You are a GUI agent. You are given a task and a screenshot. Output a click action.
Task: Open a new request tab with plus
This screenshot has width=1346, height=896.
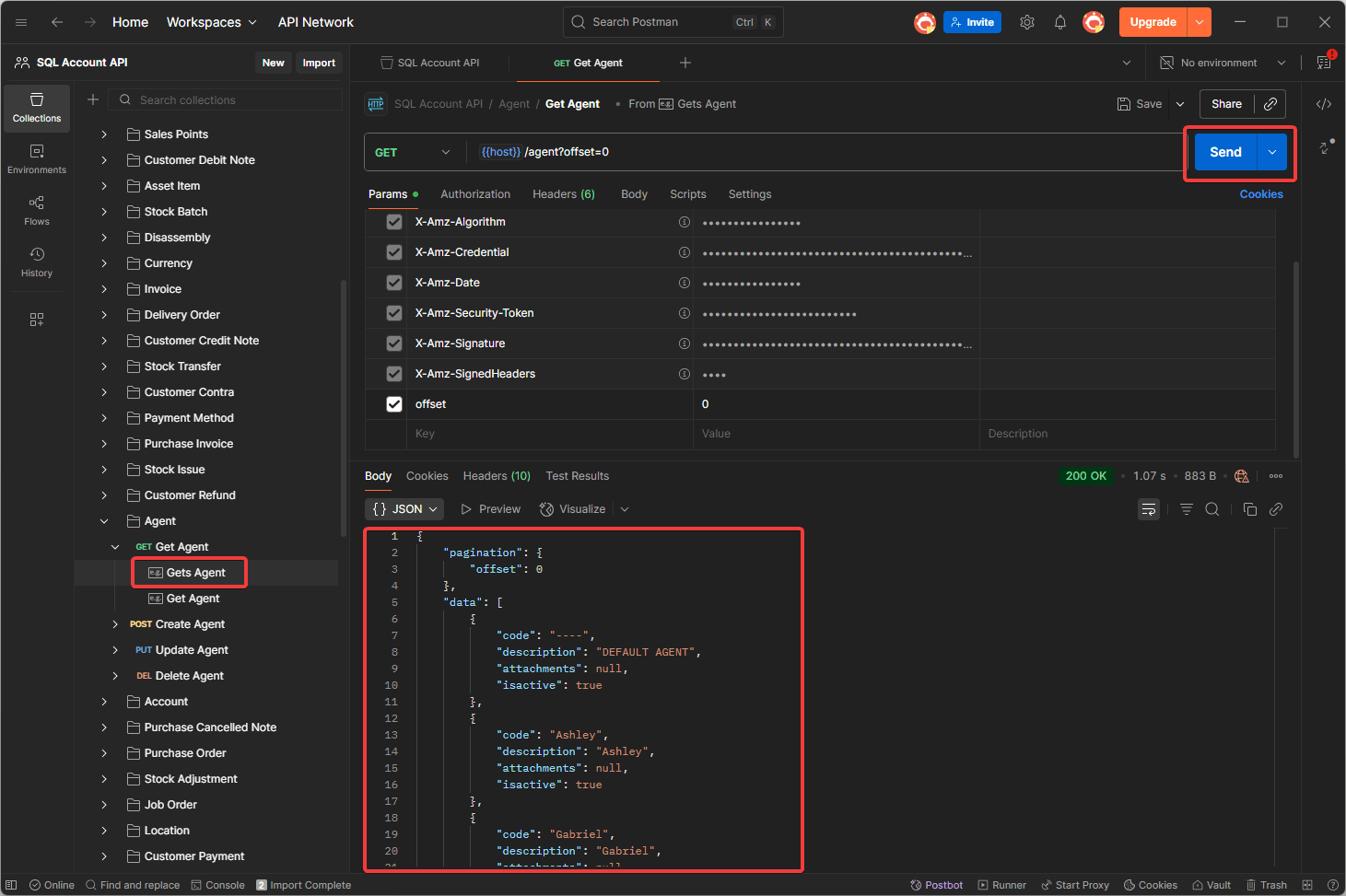pyautogui.click(x=685, y=63)
